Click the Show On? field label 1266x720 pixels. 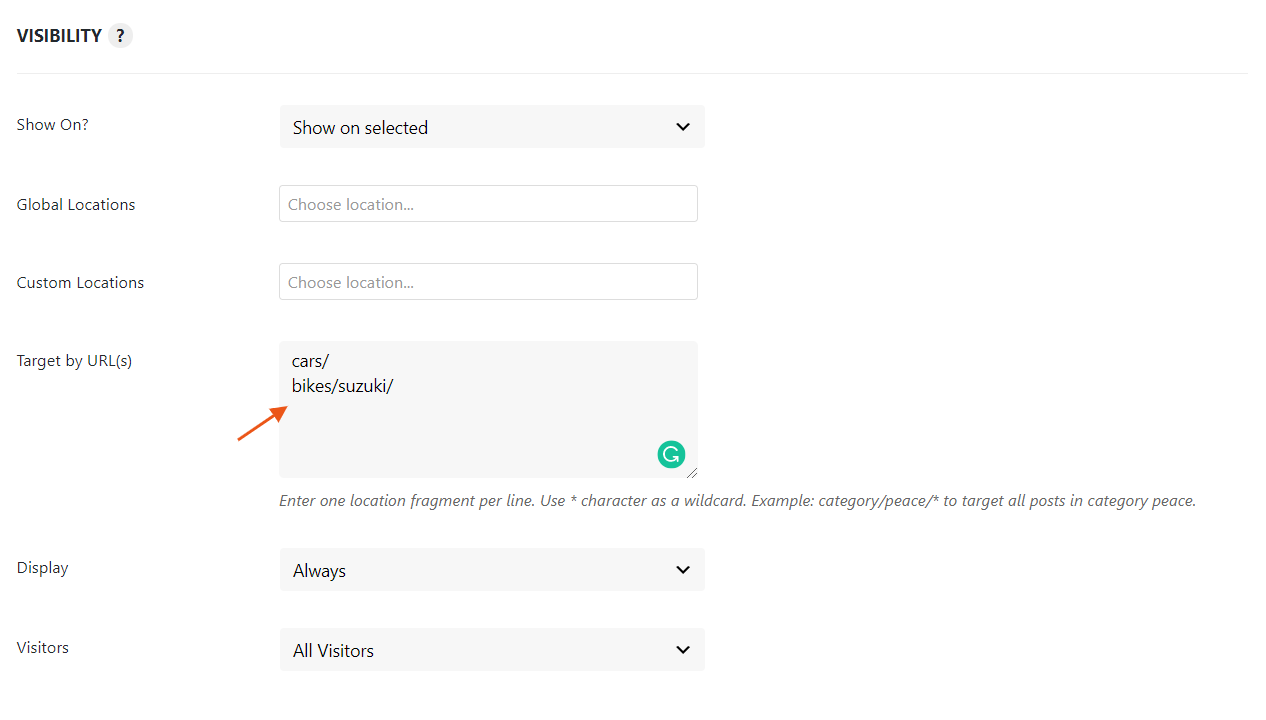[52, 124]
